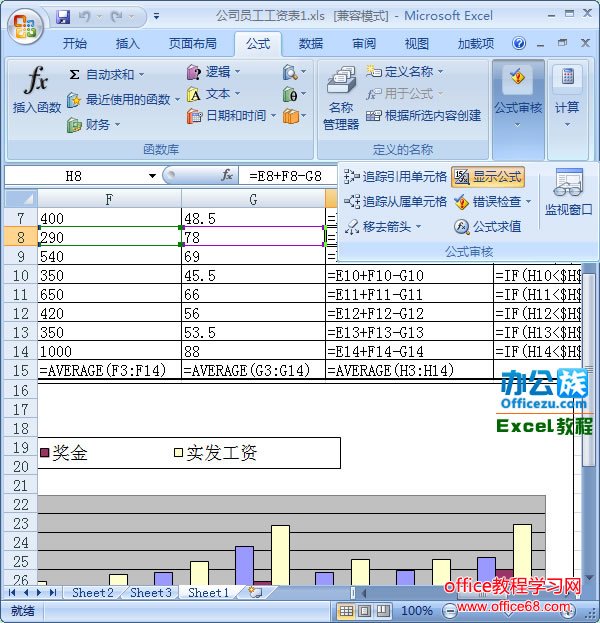600x623 pixels.
Task: Click Create from Selection (根据所选内容创建)
Action: [x=424, y=116]
